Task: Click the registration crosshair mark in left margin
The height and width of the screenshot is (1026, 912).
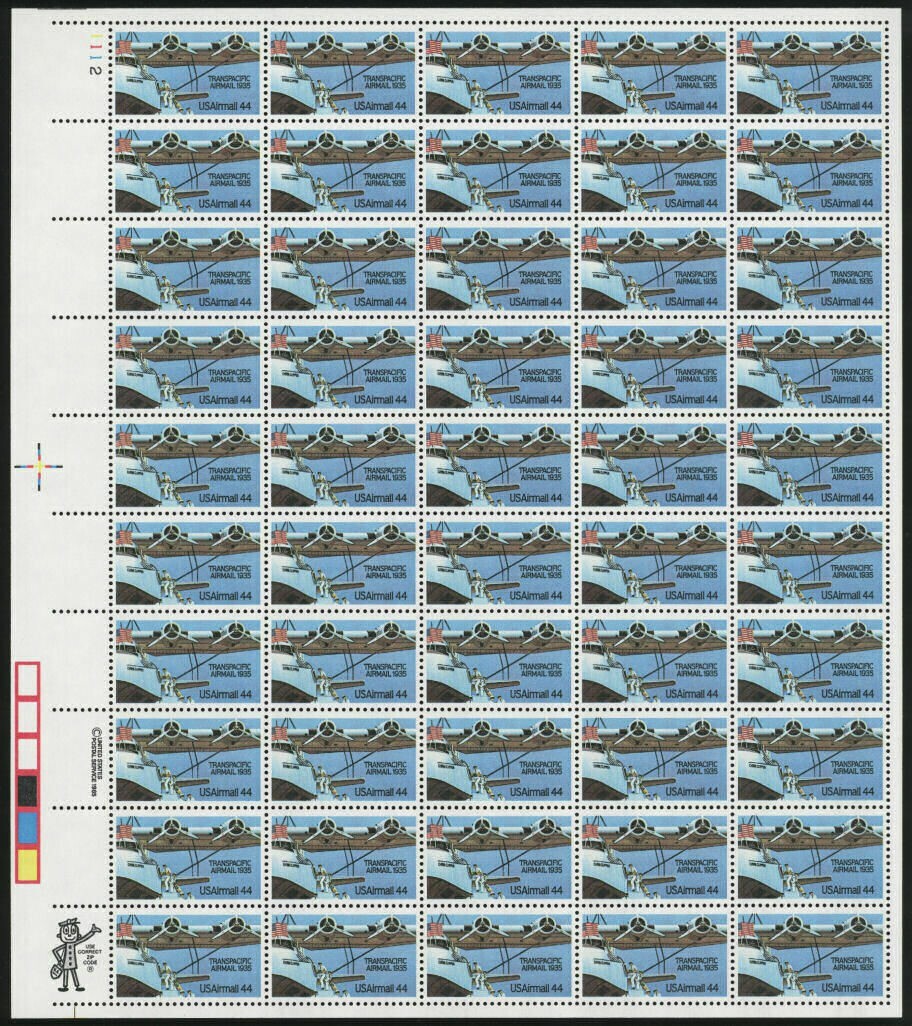Action: [39, 466]
